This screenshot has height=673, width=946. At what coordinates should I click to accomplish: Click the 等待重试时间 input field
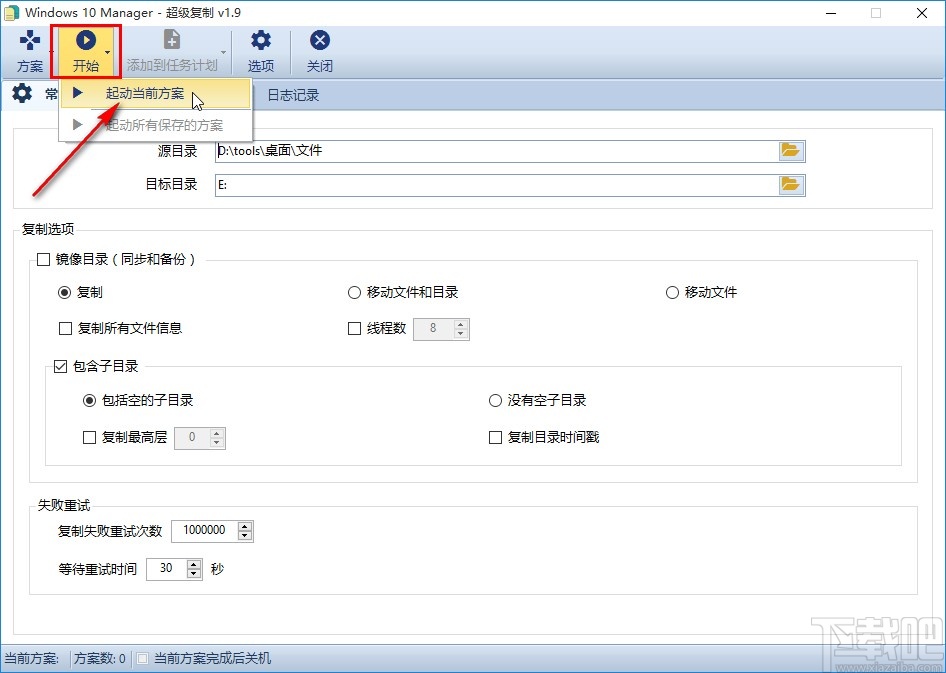click(165, 569)
